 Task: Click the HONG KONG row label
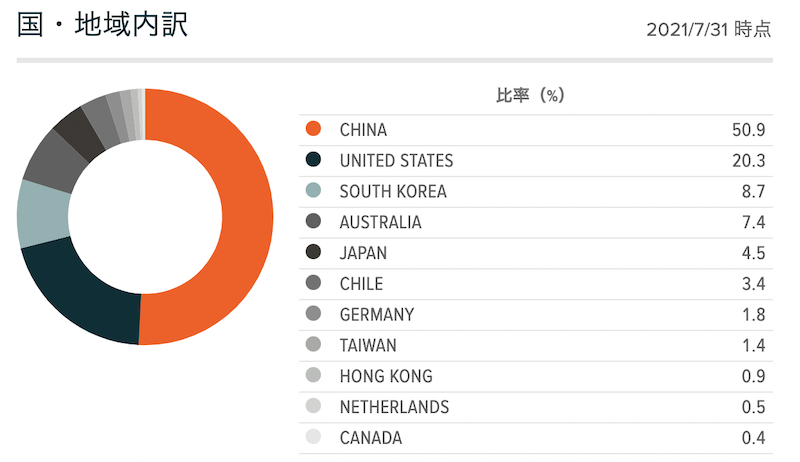point(386,376)
